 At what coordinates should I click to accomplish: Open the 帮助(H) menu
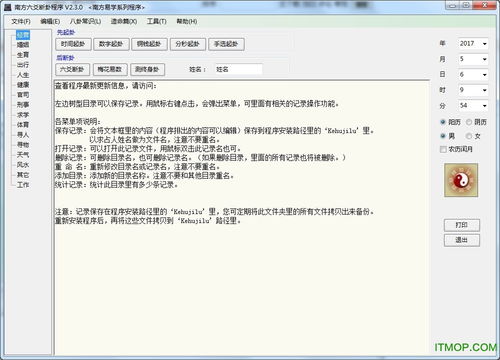point(187,21)
